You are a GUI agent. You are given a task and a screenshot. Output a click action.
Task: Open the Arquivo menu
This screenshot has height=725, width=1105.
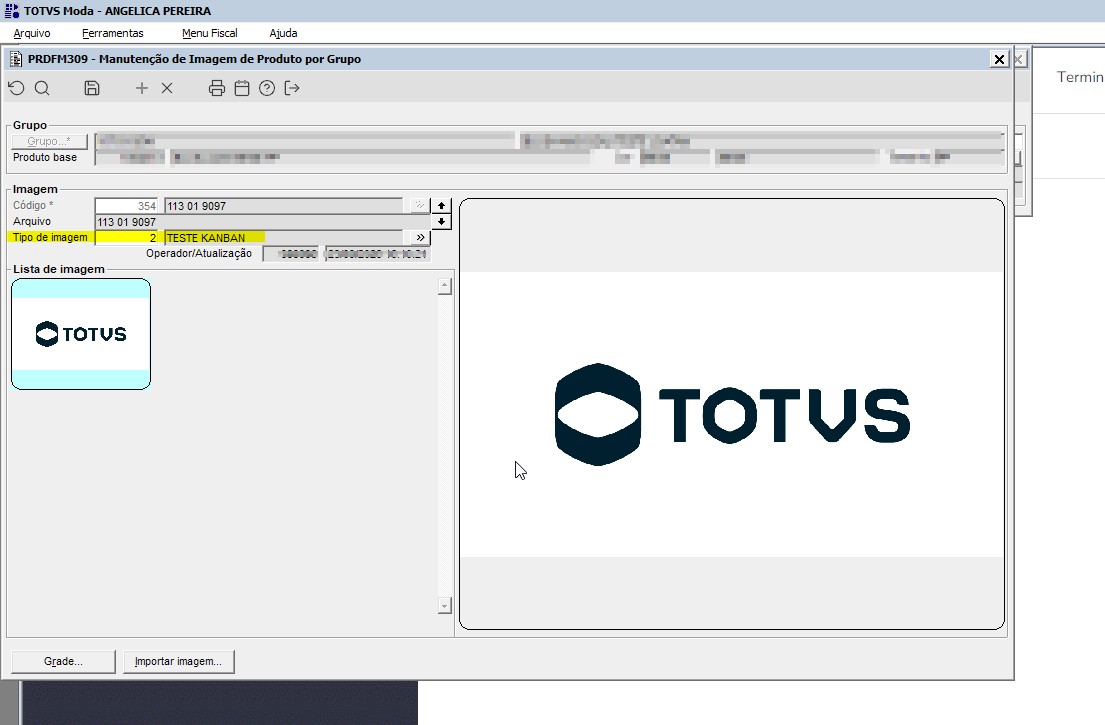(32, 33)
